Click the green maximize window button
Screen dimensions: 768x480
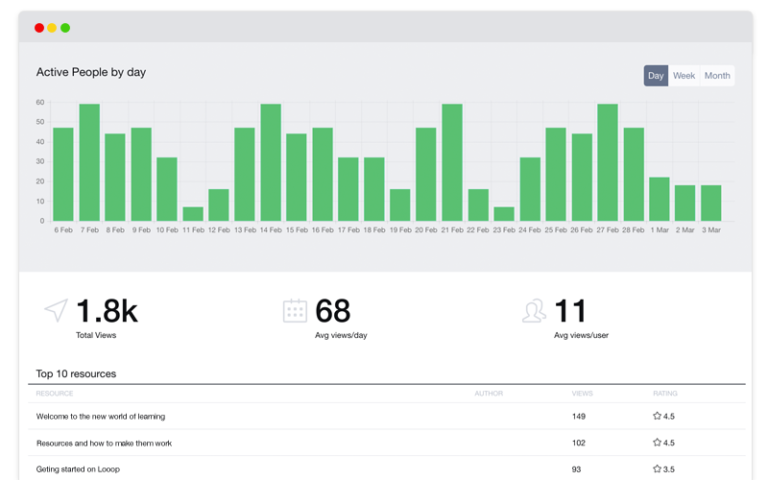pos(65,28)
